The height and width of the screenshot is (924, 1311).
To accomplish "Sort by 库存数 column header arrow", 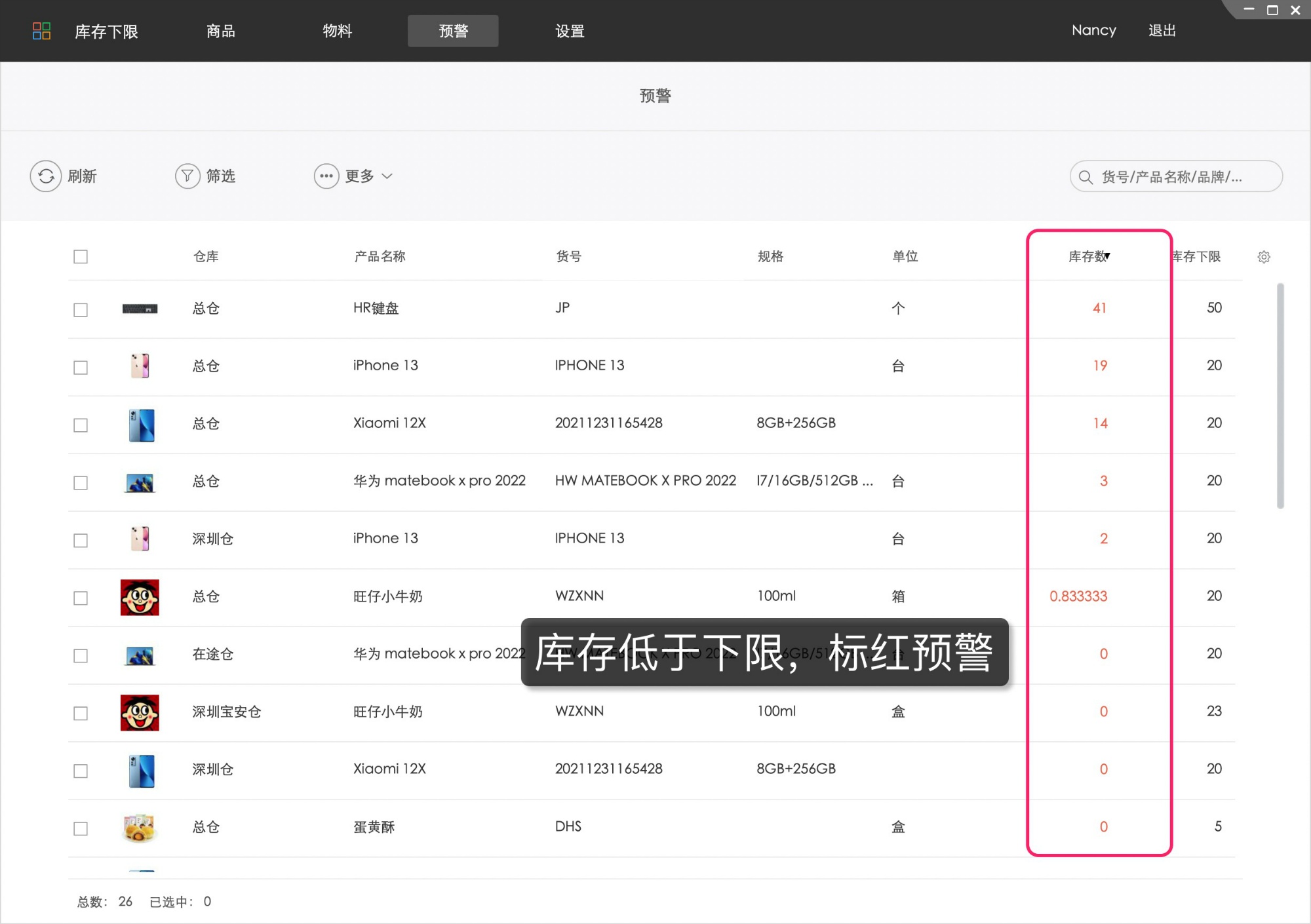I will point(1107,256).
